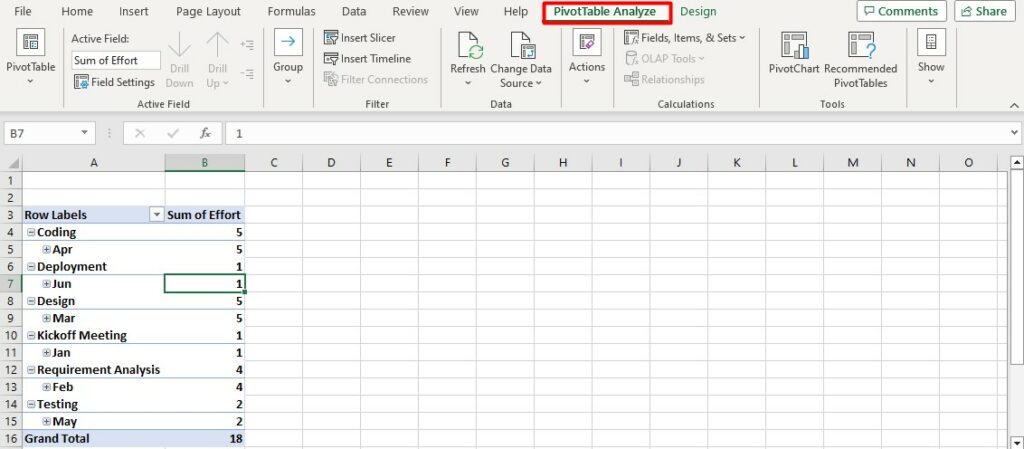Expand the Jun item
This screenshot has width=1024, height=449.
(x=46, y=284)
